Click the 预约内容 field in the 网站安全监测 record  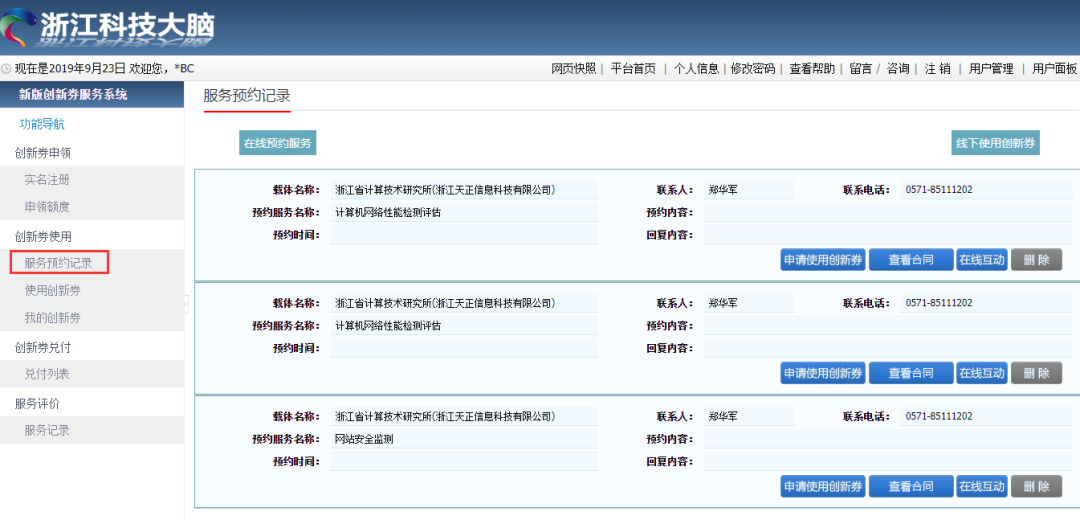[888, 439]
